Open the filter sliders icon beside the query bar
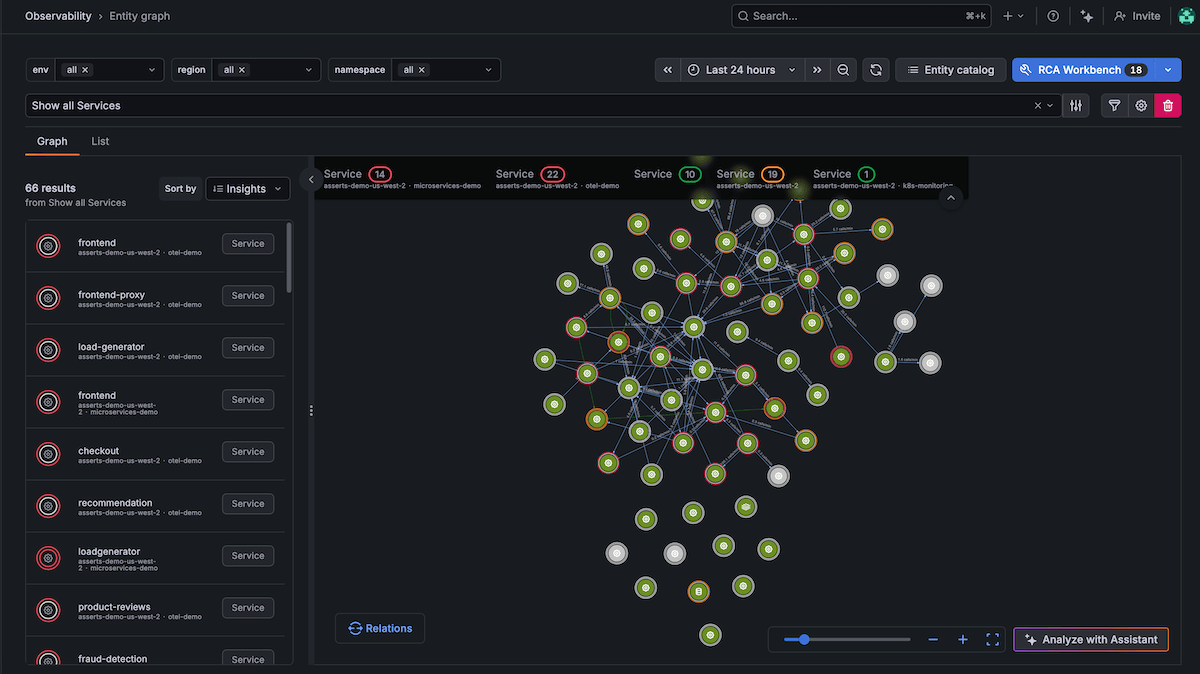1200x674 pixels. [1076, 105]
